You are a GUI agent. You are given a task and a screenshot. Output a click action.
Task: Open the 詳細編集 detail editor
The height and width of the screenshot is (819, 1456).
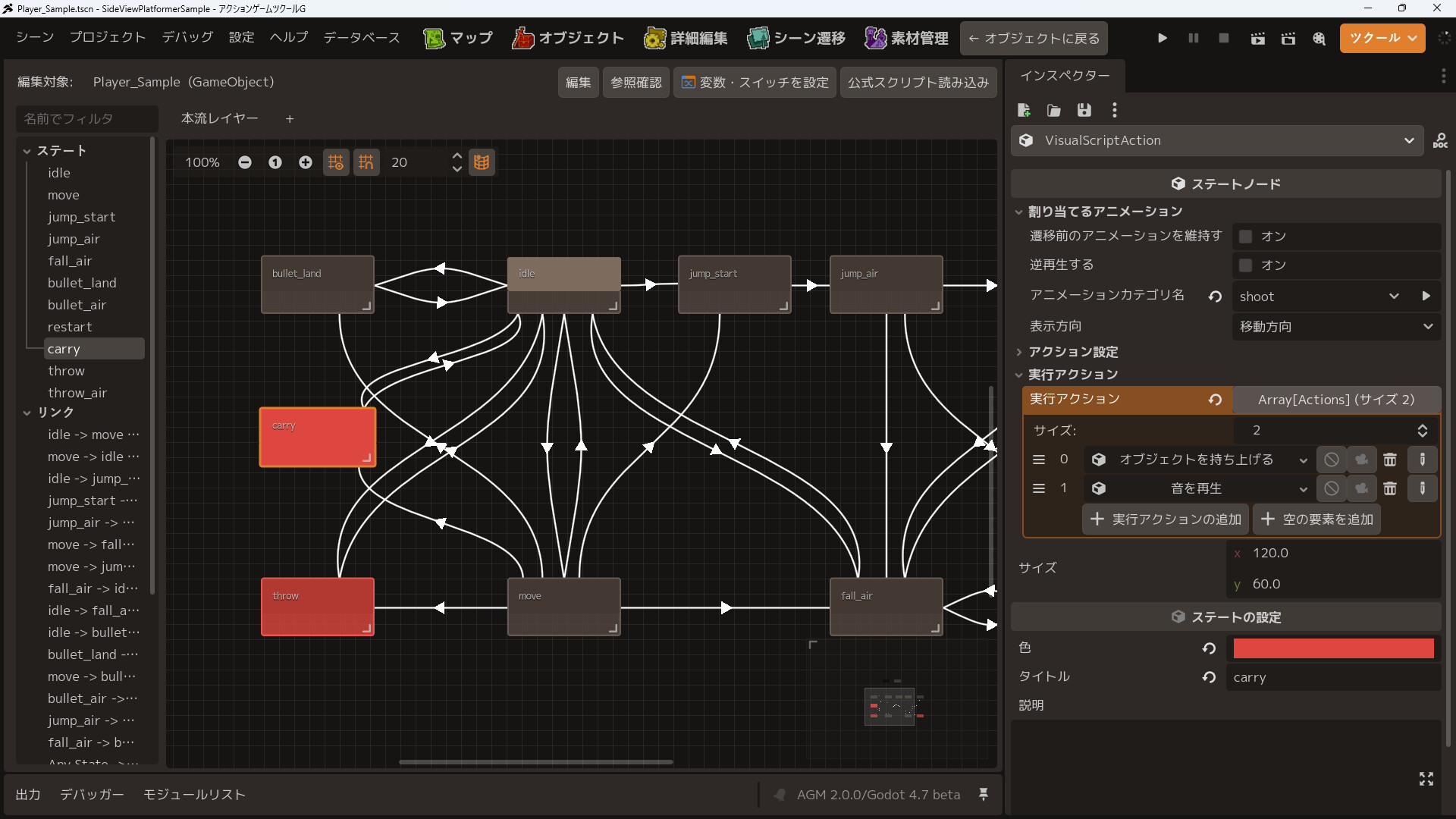686,38
